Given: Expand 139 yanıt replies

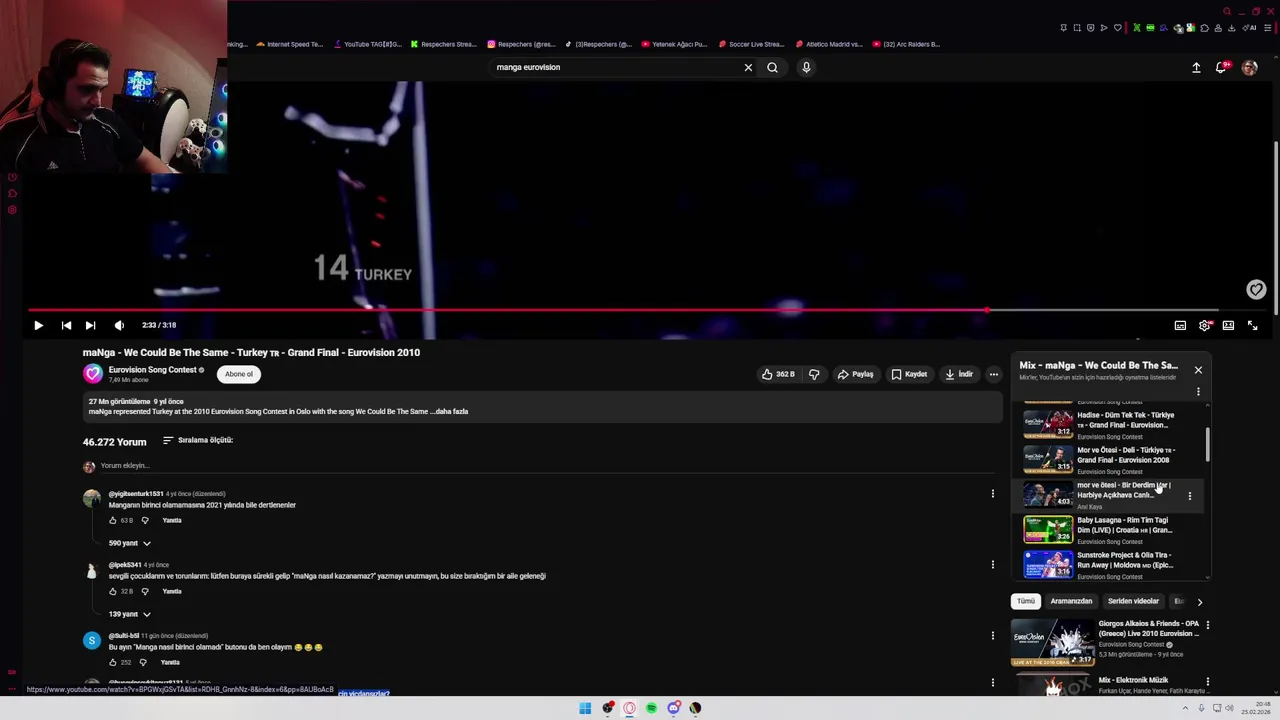Looking at the screenshot, I should click(x=130, y=614).
